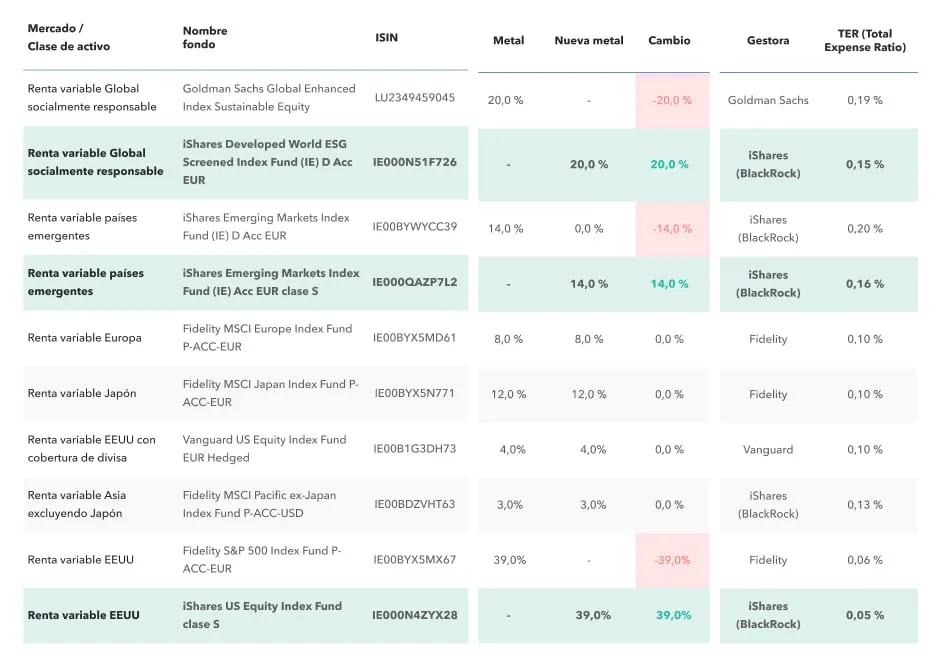The width and height of the screenshot is (942, 666).
Task: Click the ISIN column header
Action: pyautogui.click(x=386, y=37)
